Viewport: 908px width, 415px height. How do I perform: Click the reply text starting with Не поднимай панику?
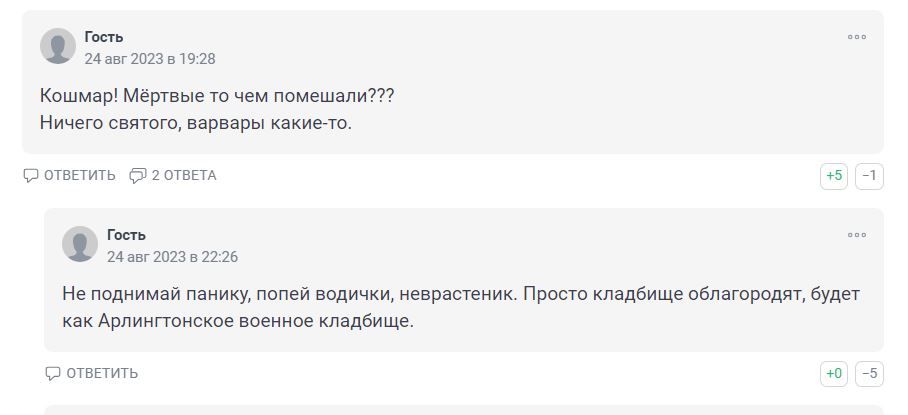tap(460, 295)
